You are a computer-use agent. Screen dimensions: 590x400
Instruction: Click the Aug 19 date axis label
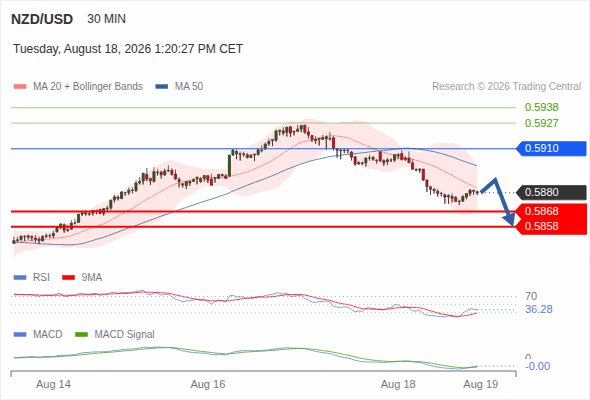click(x=481, y=385)
